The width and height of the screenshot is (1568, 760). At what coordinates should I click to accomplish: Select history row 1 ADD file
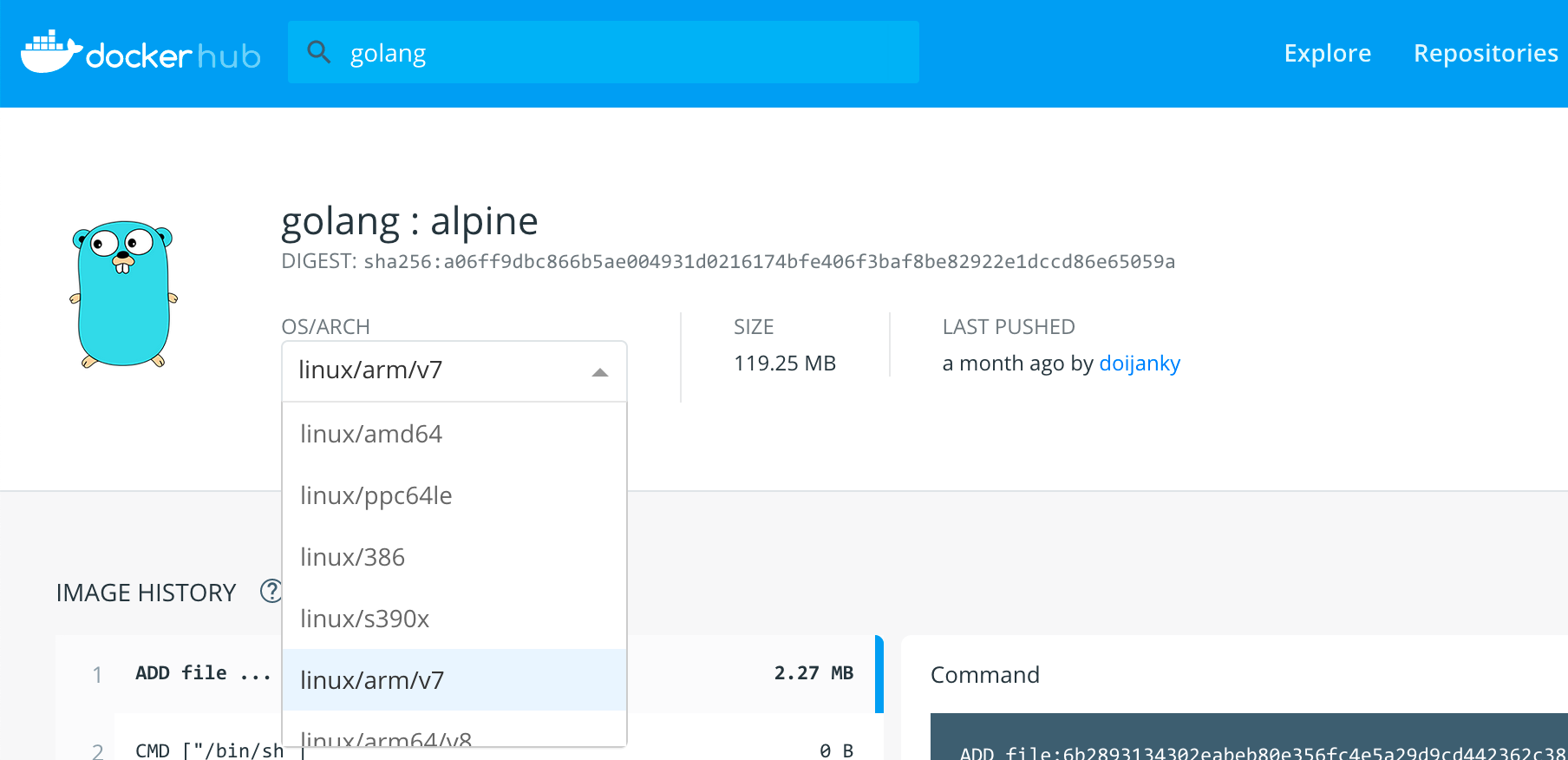pyautogui.click(x=469, y=674)
